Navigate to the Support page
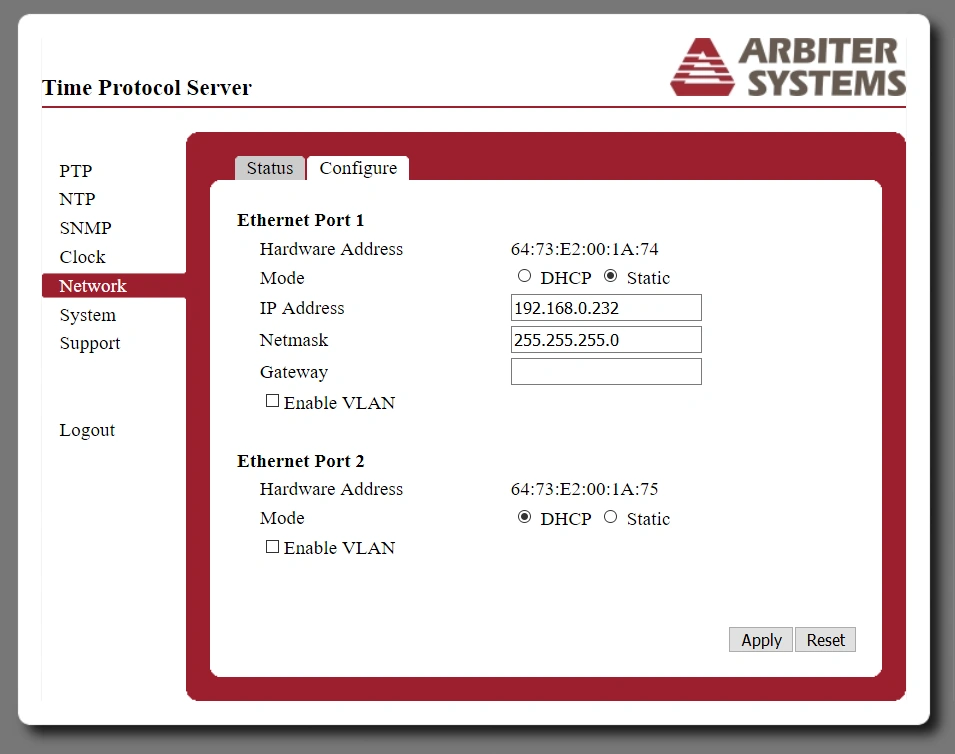This screenshot has height=754, width=955. 89,343
